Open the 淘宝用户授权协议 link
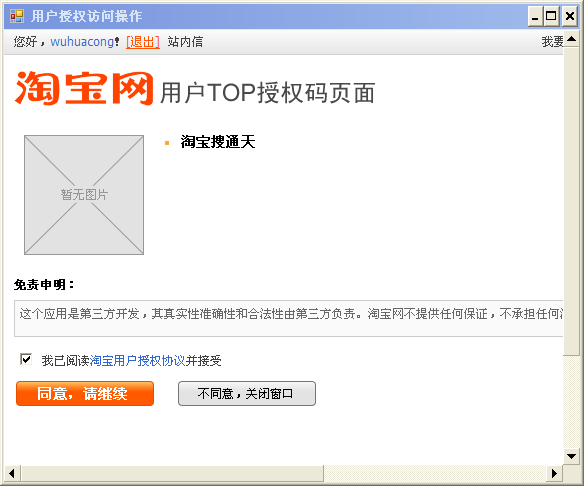Screen dimensions: 584x486 click(x=137, y=360)
